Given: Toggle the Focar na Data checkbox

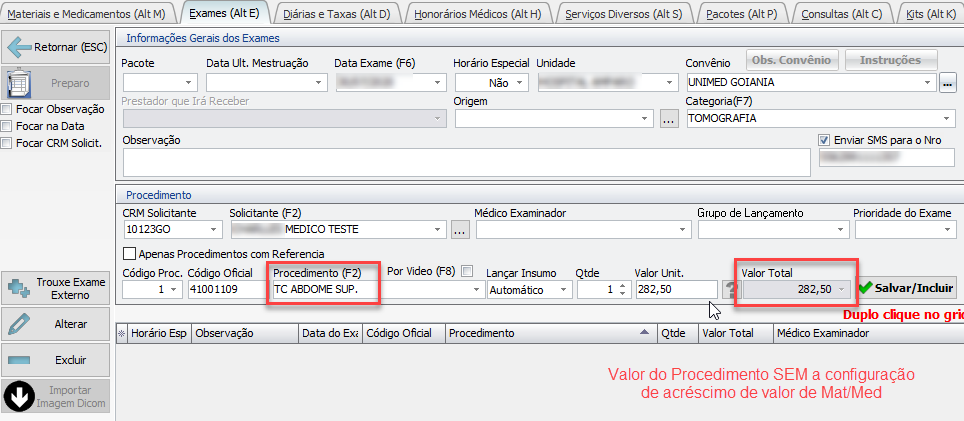Looking at the screenshot, I should pos(8,126).
